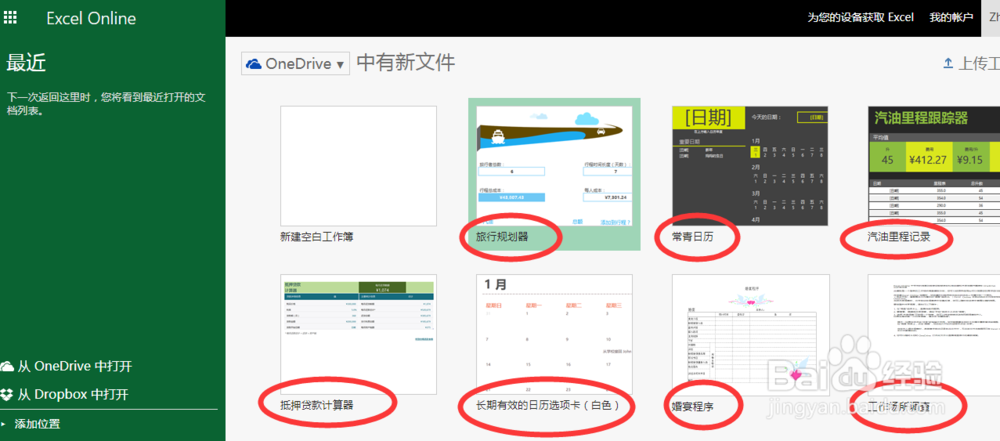Select the 新建空白工作簿 blank thumbnail

[358, 166]
